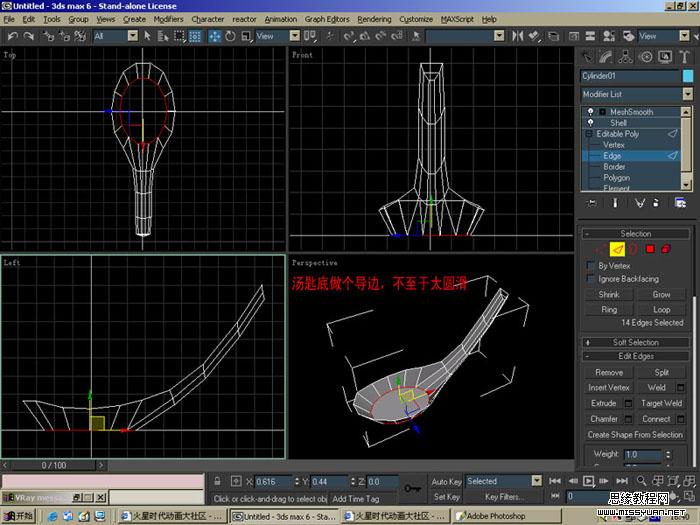700x525 pixels.
Task: Open the Motion command panel tab
Action: click(646, 57)
